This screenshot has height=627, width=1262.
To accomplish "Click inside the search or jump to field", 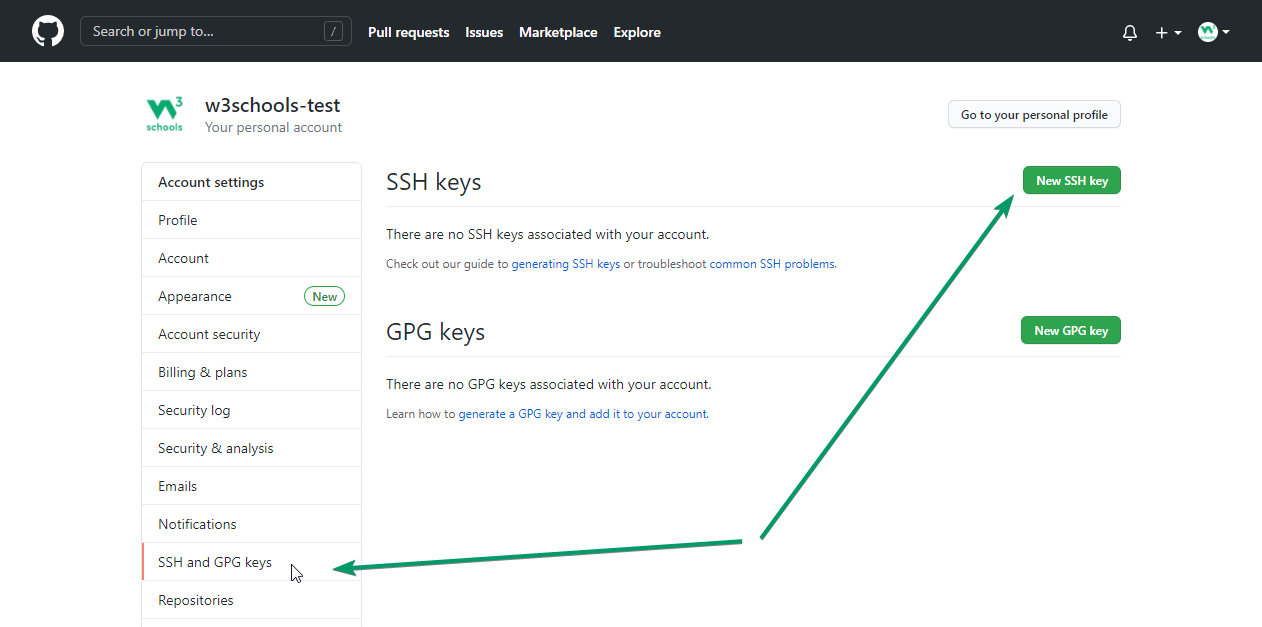I will point(215,31).
